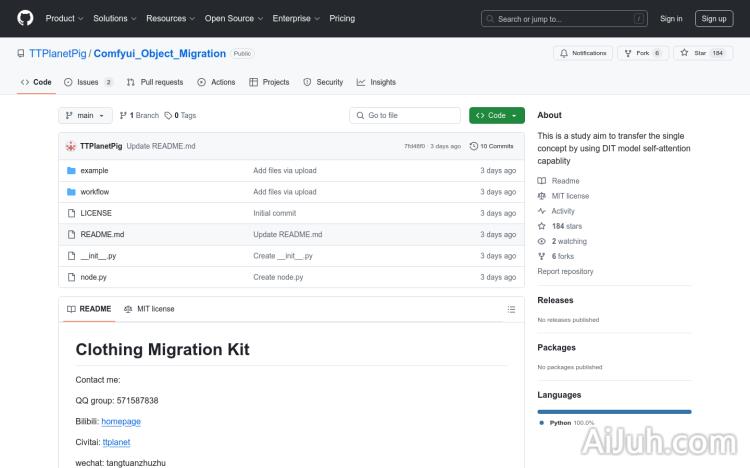Click the __init__.py file icon
This screenshot has height=468, width=750.
(71, 256)
